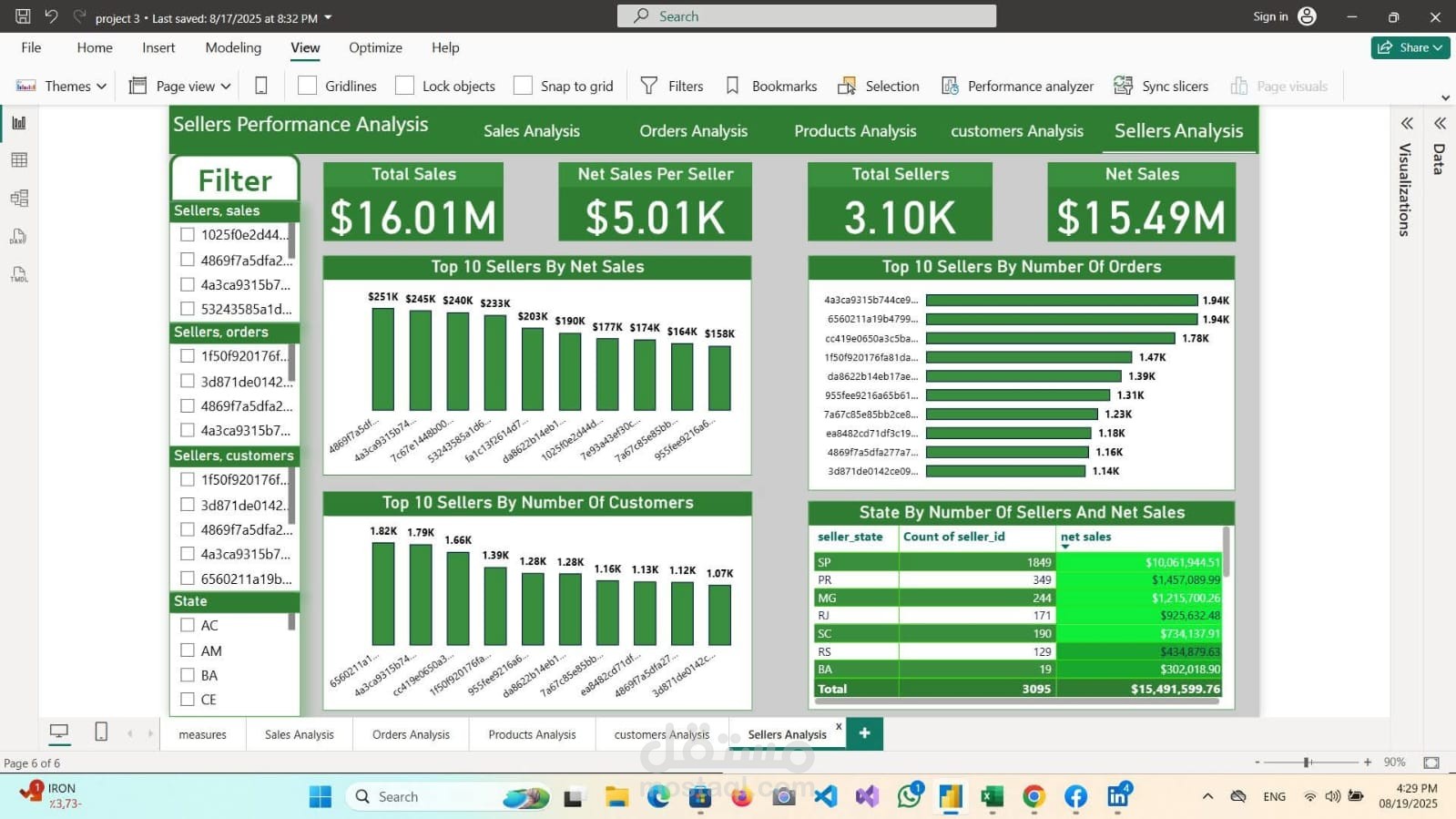
Task: Switch to Table view in left sidebar
Action: pyautogui.click(x=19, y=160)
